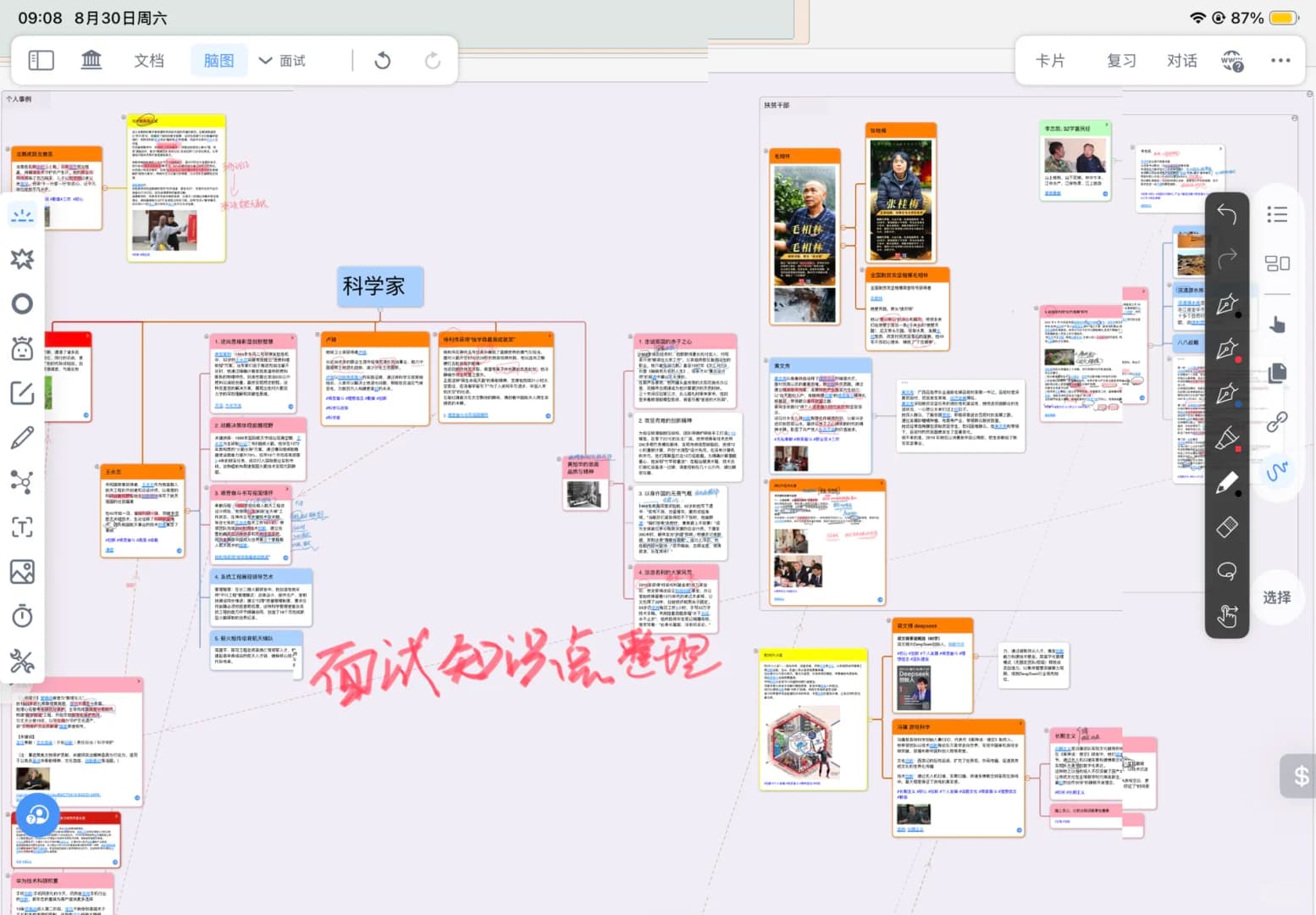Open the more options (three dots) menu
This screenshot has width=1316, height=915.
[1280, 60]
